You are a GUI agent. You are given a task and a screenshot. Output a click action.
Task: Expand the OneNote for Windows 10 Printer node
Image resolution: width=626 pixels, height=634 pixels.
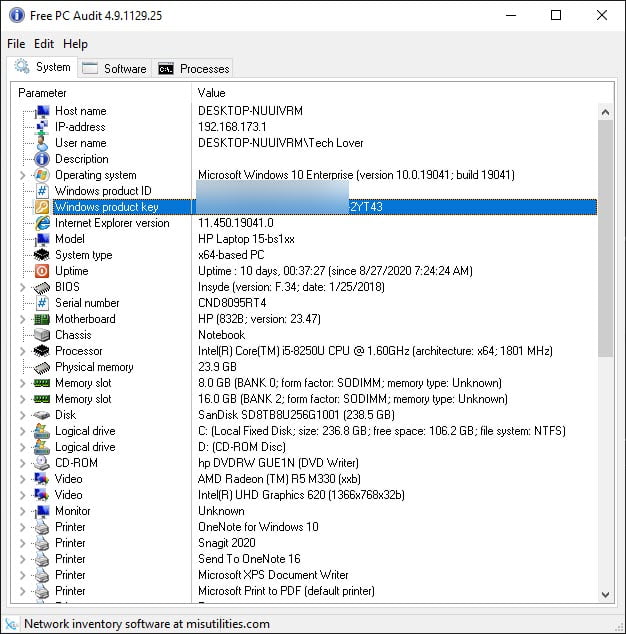point(23,527)
